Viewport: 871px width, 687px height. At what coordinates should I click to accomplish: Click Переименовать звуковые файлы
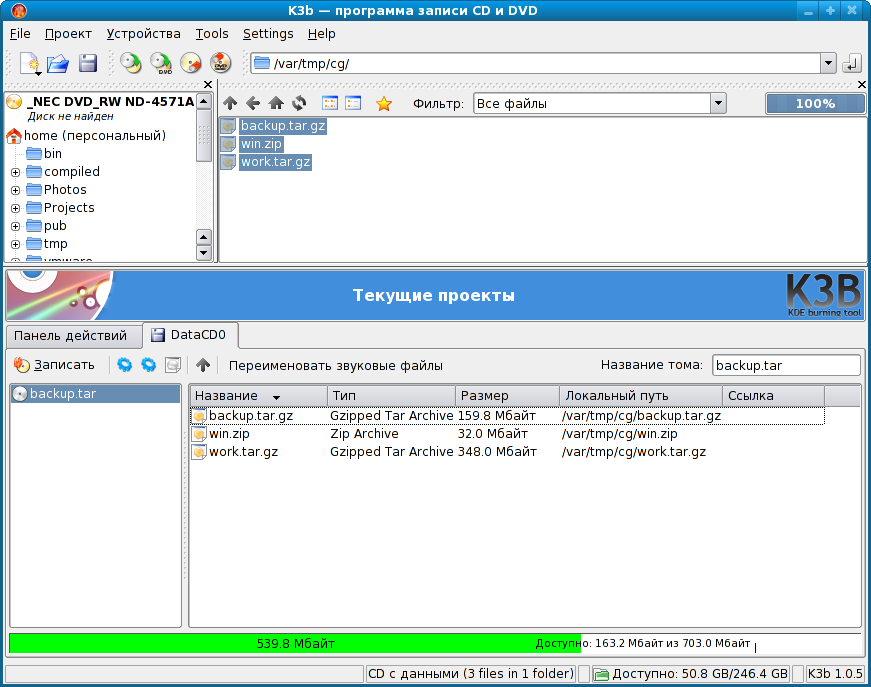[336, 365]
